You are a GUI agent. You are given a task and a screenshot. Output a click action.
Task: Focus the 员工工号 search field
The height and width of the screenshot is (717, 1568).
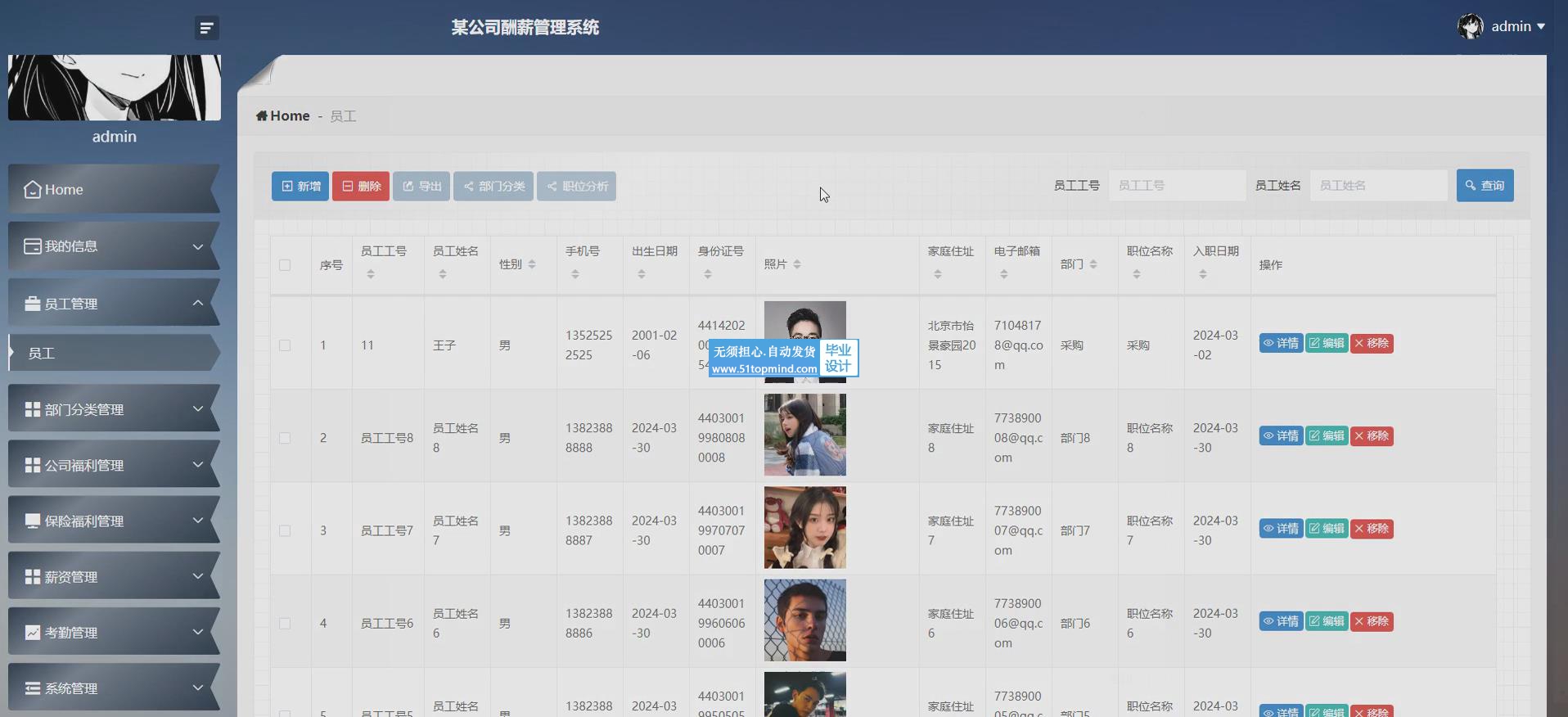1177,185
